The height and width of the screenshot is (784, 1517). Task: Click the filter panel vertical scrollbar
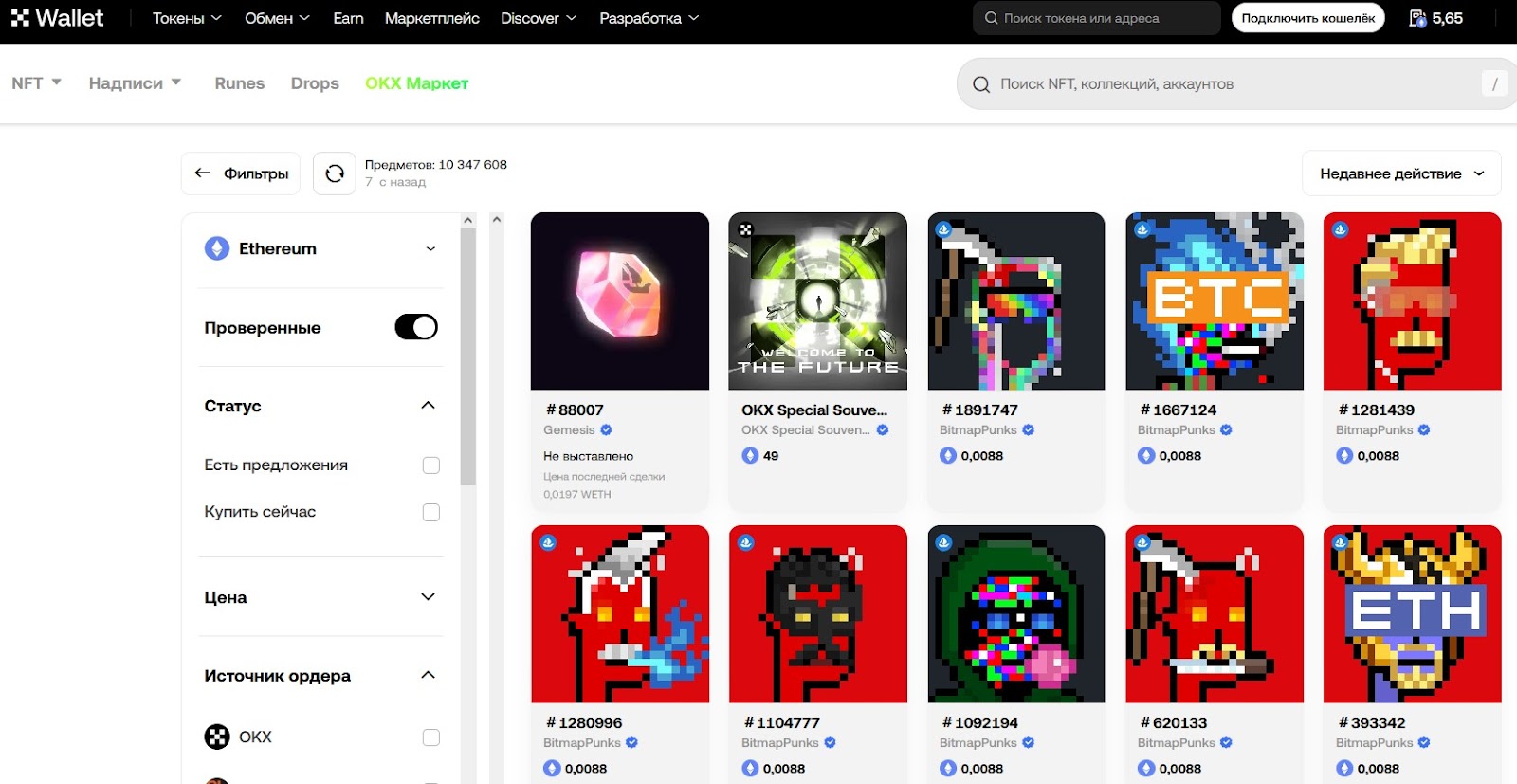pos(467,356)
